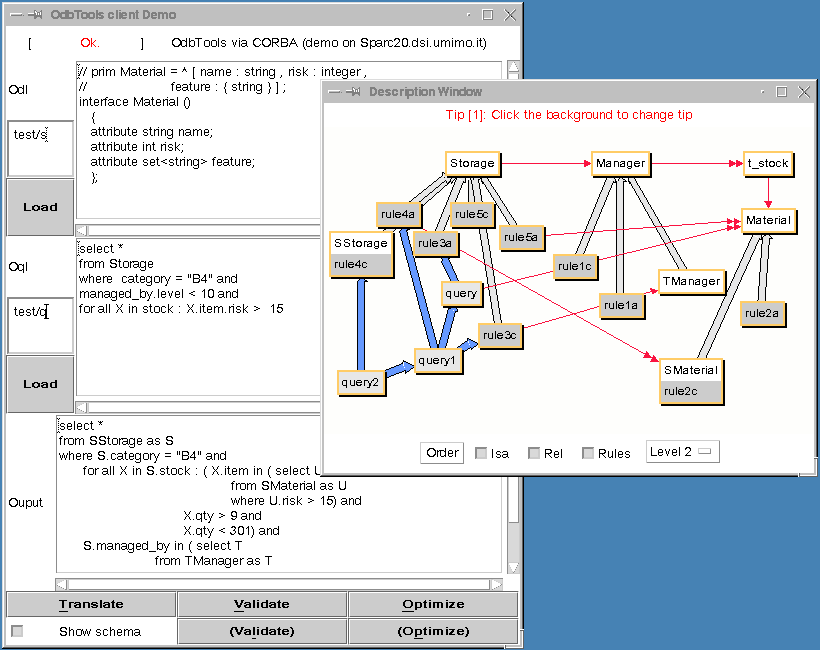Click the t_stock graph node
The width and height of the screenshot is (820, 650).
(x=768, y=163)
